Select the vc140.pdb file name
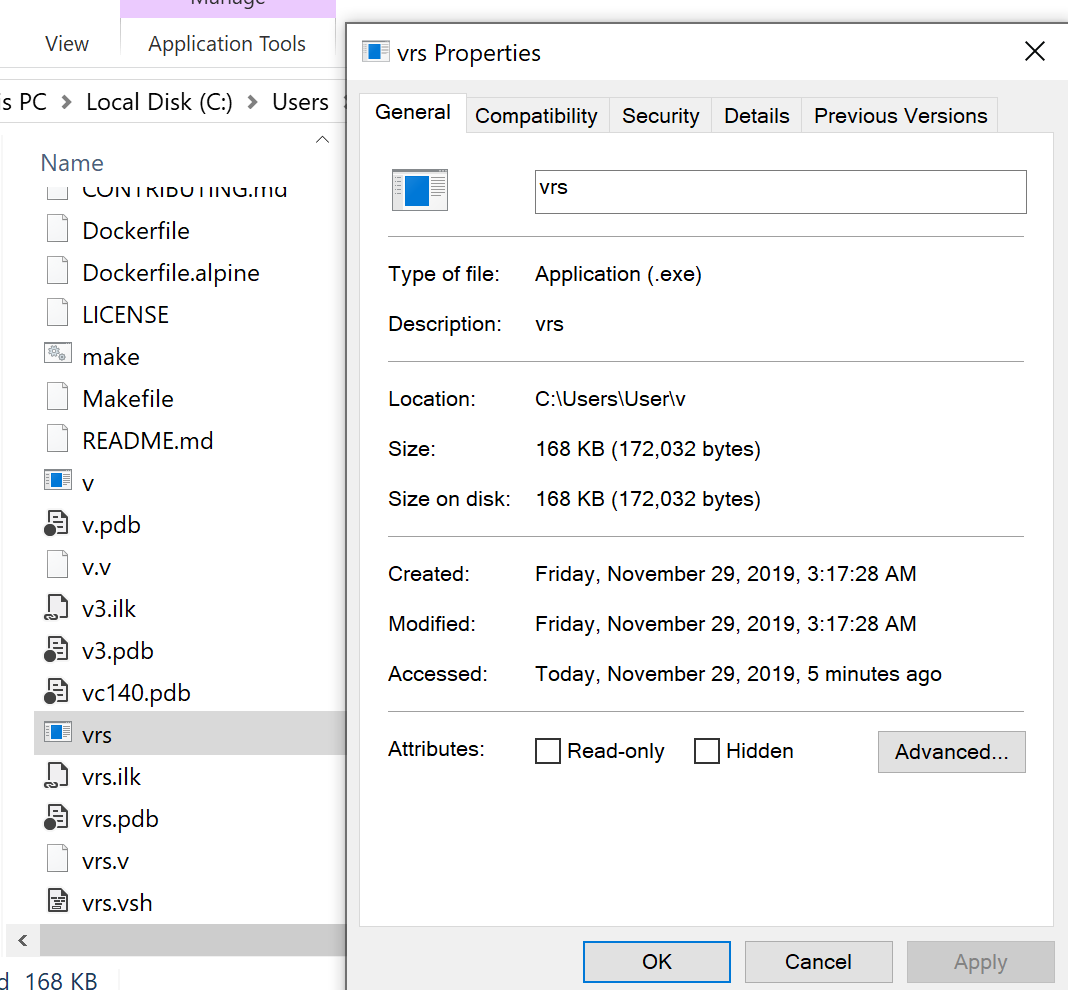This screenshot has width=1068, height=990. [x=136, y=693]
